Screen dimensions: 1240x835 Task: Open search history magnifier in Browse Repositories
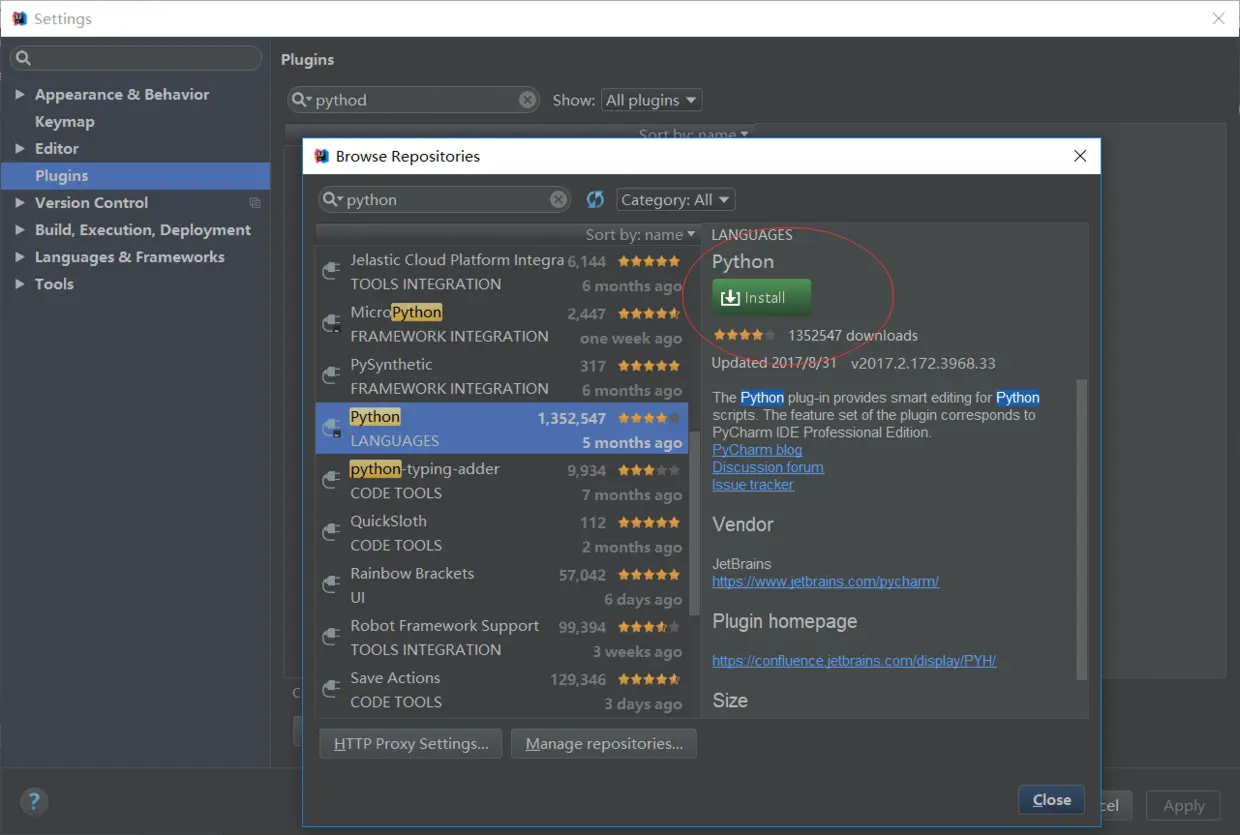pyautogui.click(x=333, y=200)
